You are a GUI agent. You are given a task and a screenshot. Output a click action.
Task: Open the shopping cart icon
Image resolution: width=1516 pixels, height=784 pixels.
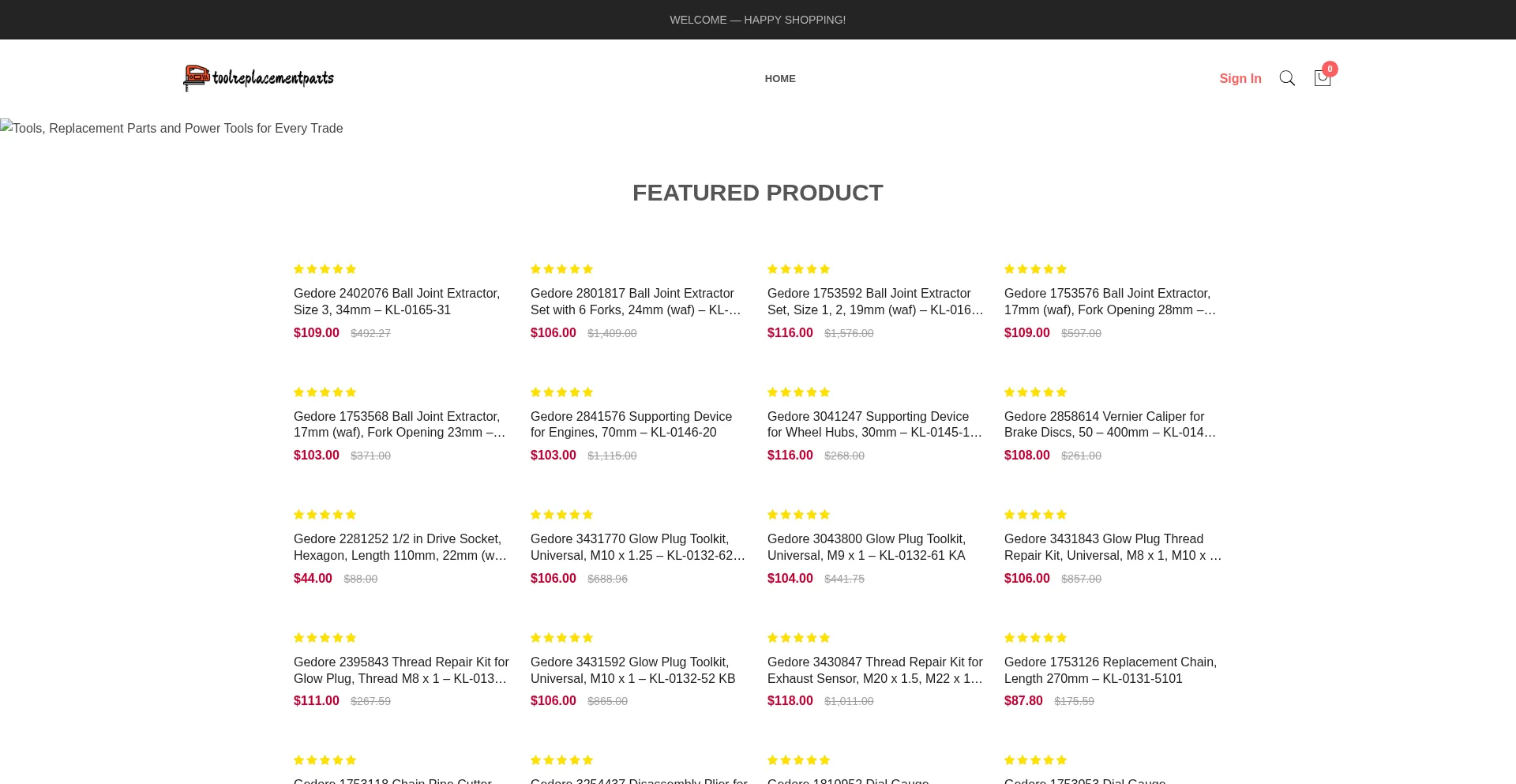pyautogui.click(x=1323, y=78)
